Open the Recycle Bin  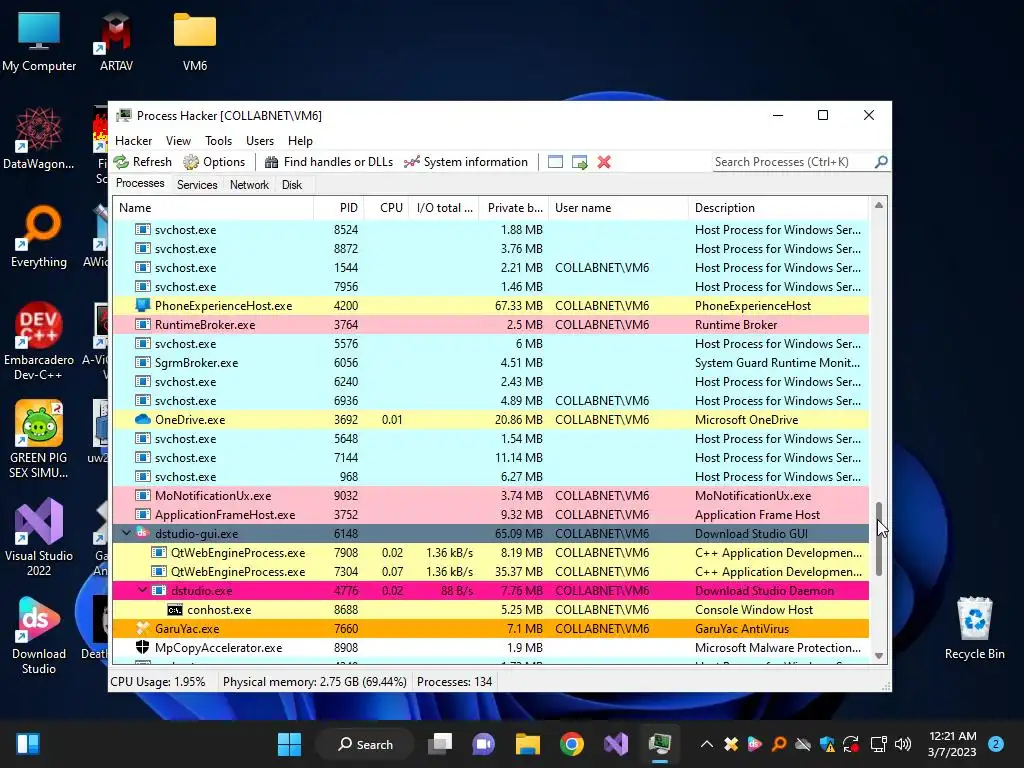coord(974,629)
